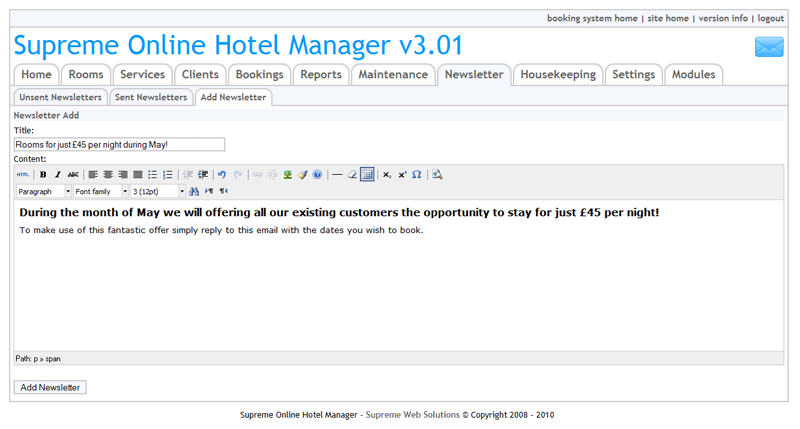Select the Newsletter tab
Image resolution: width=800 pixels, height=429 pixels.
(474, 74)
